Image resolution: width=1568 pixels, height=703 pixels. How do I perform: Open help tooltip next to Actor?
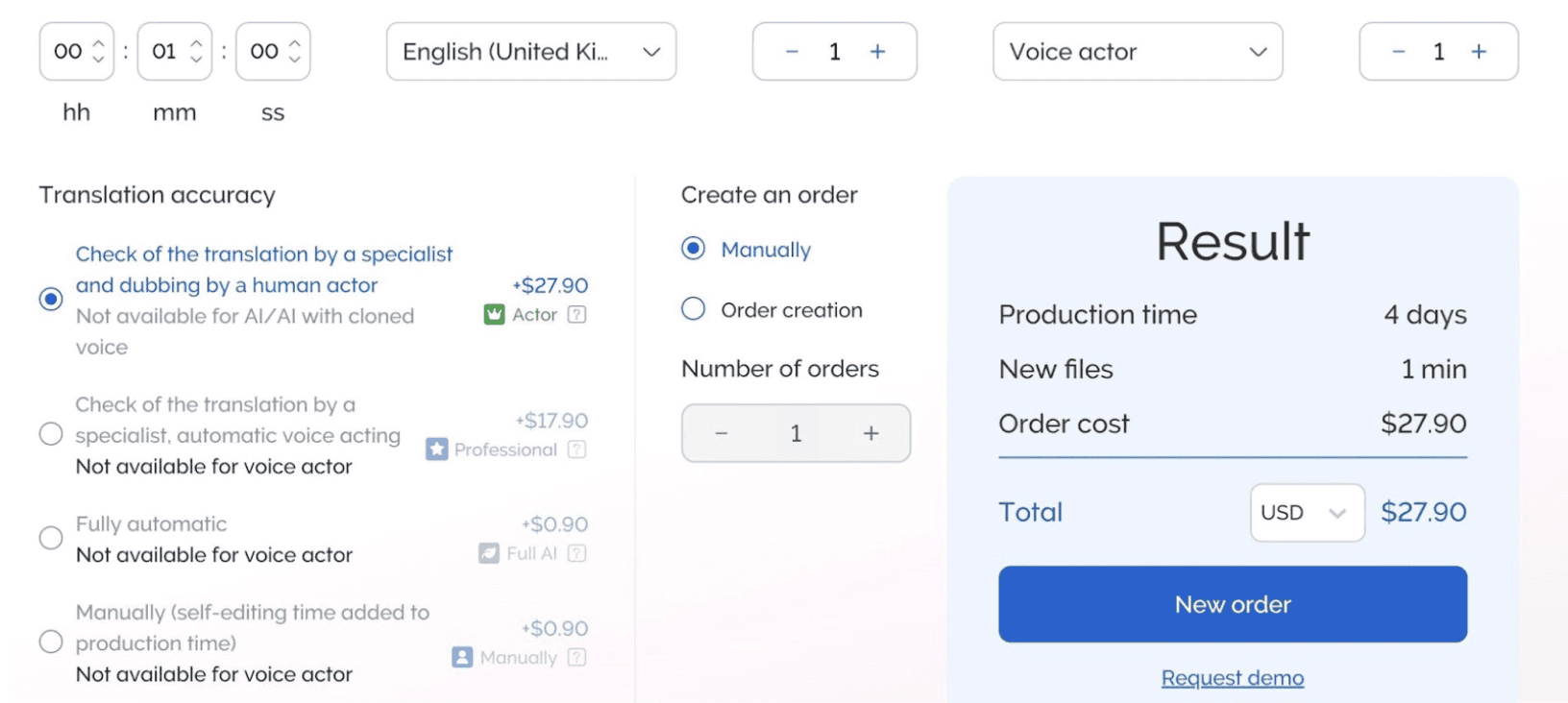coord(576,315)
